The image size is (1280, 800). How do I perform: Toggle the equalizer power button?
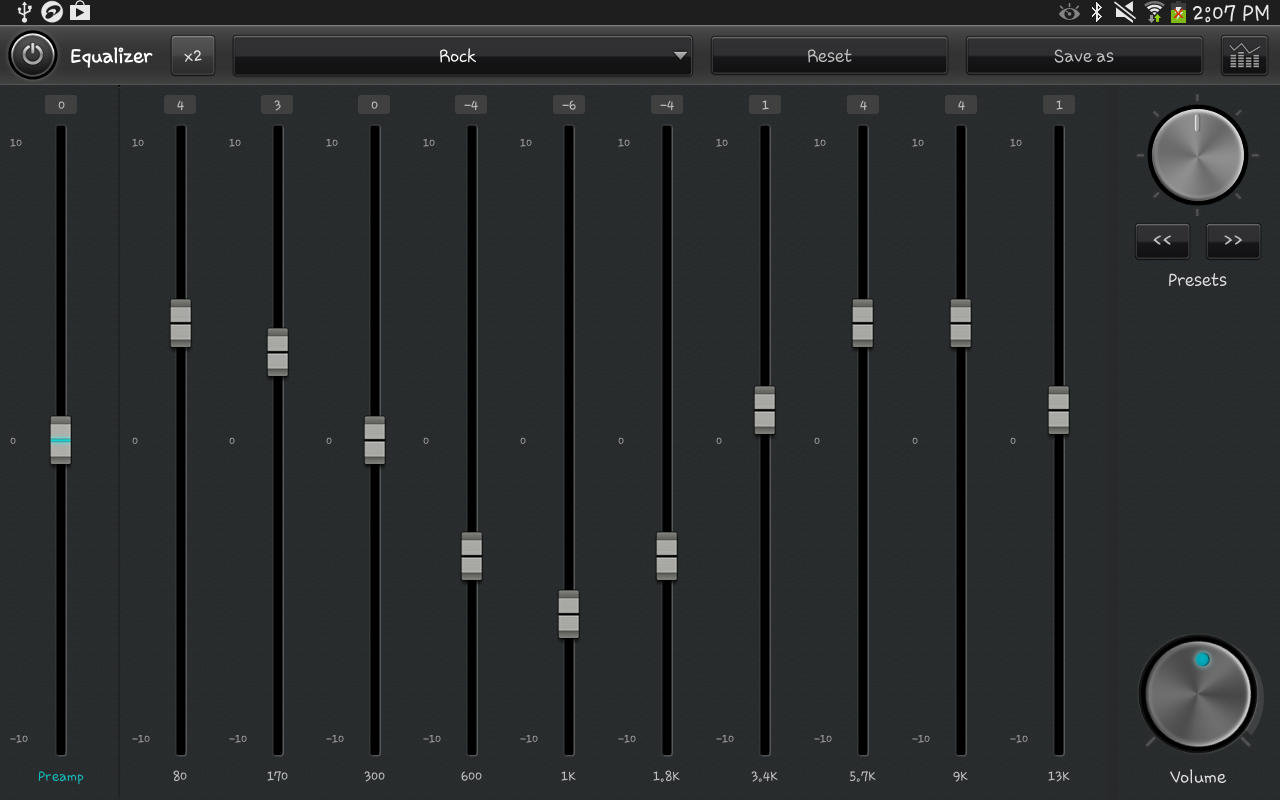[x=33, y=55]
